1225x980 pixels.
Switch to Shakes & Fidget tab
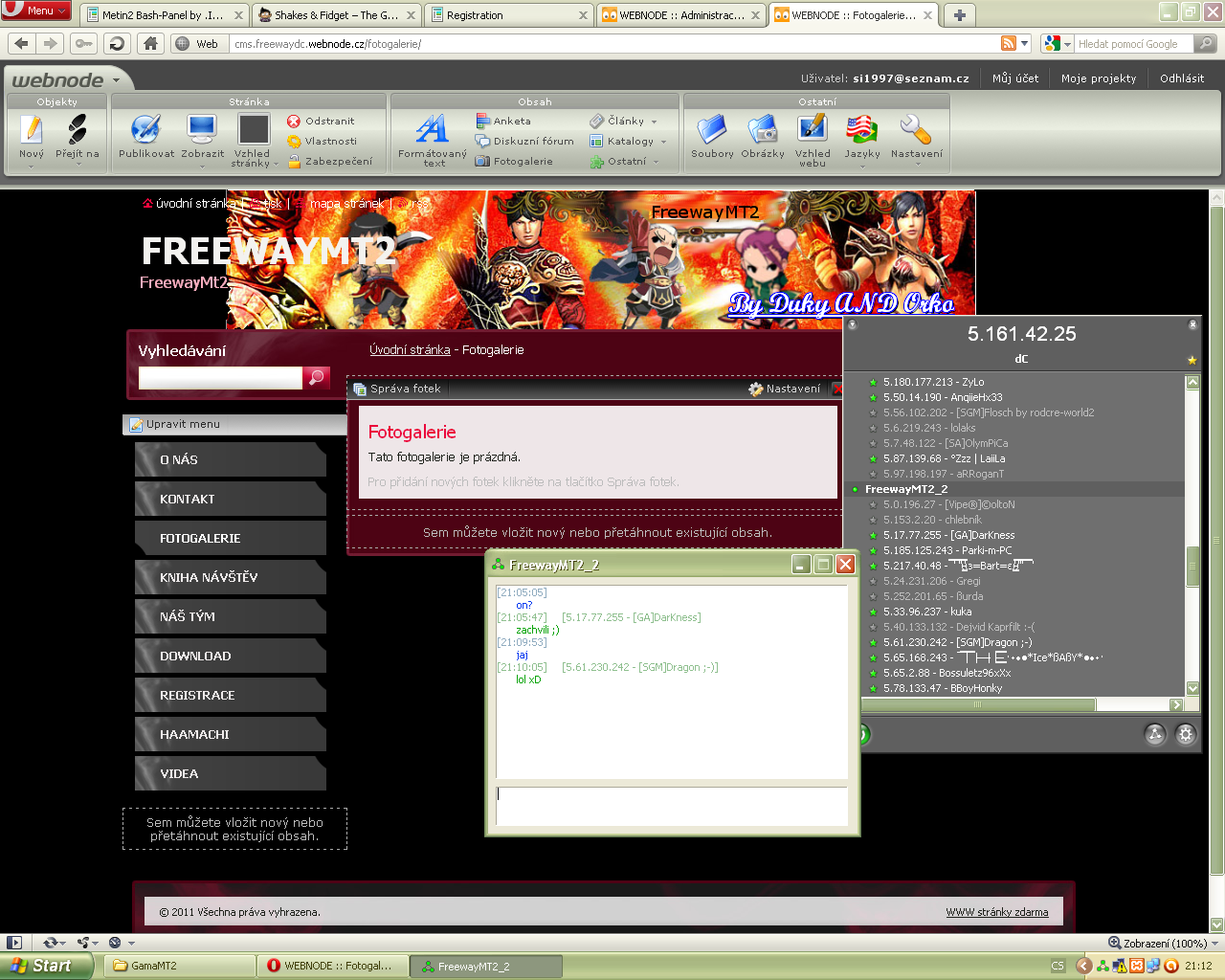pos(336,15)
